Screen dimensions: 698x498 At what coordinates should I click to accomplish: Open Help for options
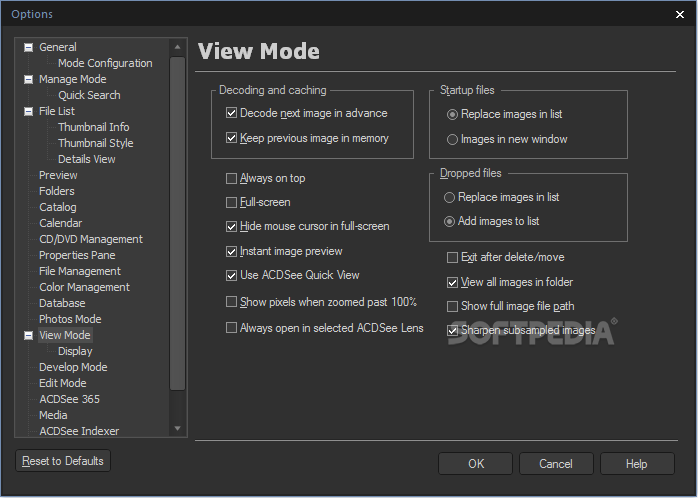(637, 464)
